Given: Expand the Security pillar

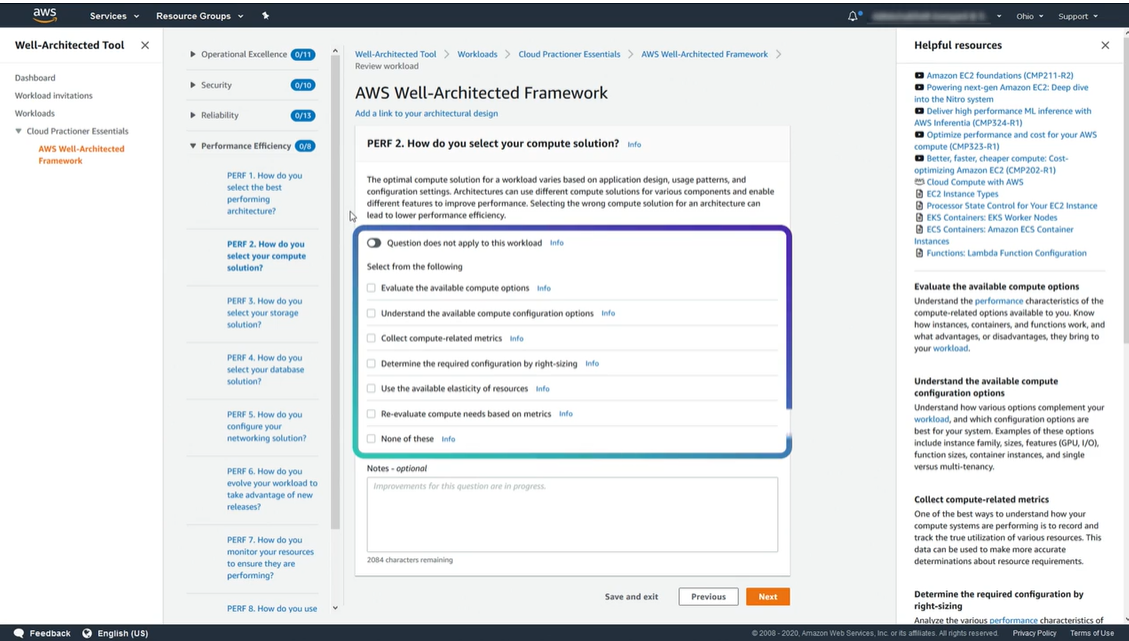Looking at the screenshot, I should pyautogui.click(x=192, y=85).
